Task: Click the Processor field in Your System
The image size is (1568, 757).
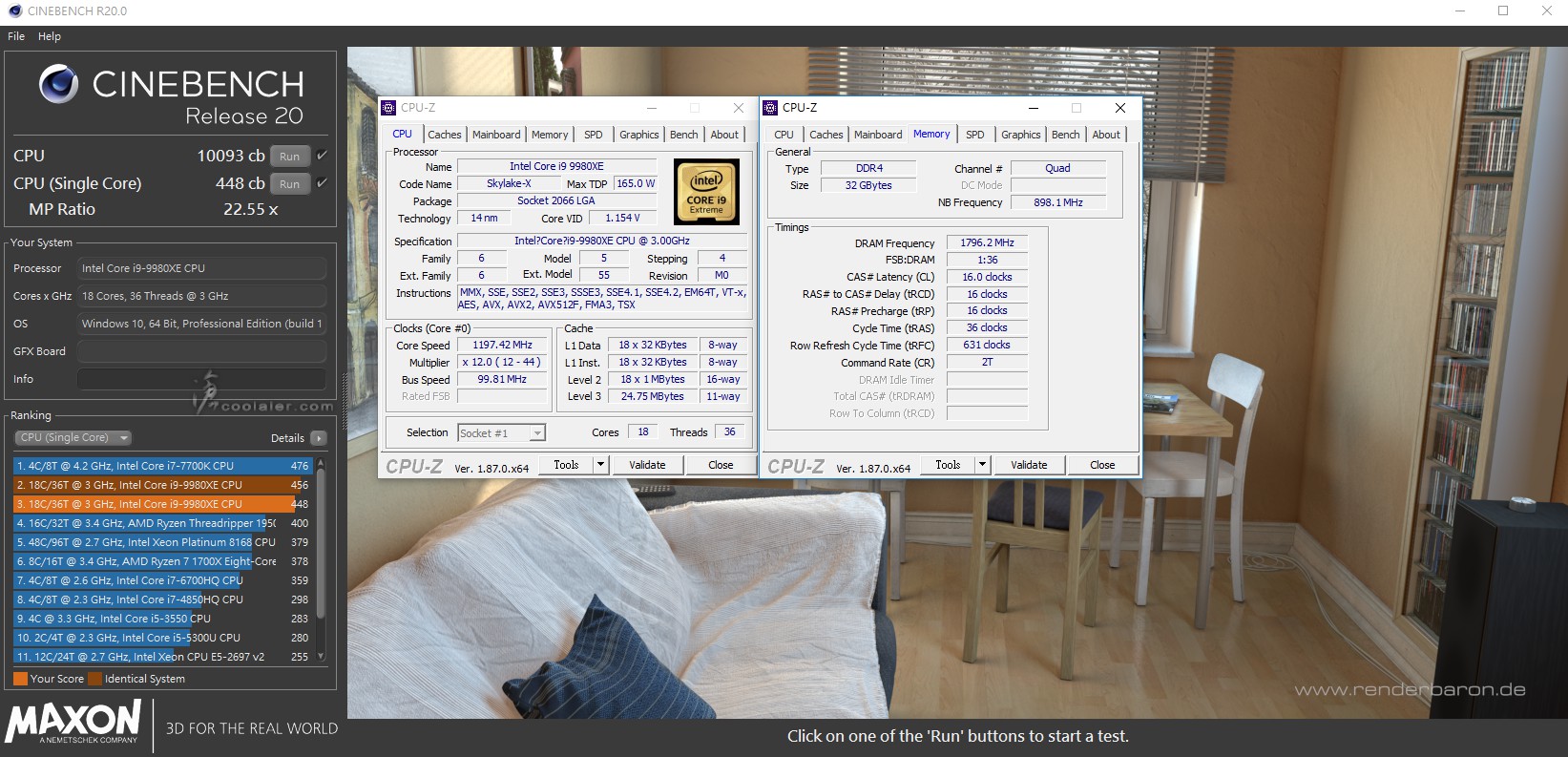Action: click(x=201, y=268)
